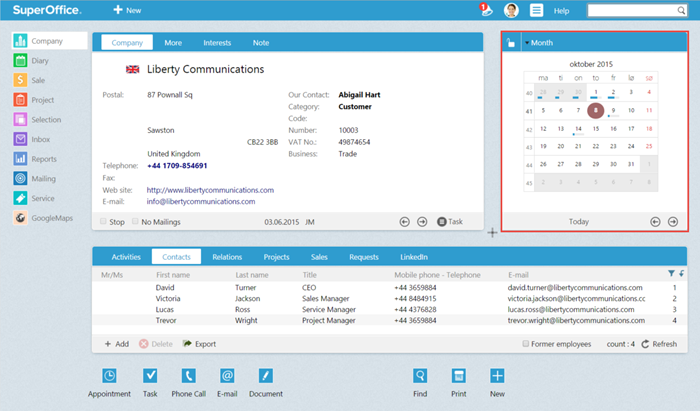The width and height of the screenshot is (700, 411).
Task: Switch to the Interests tab
Action: pyautogui.click(x=217, y=43)
